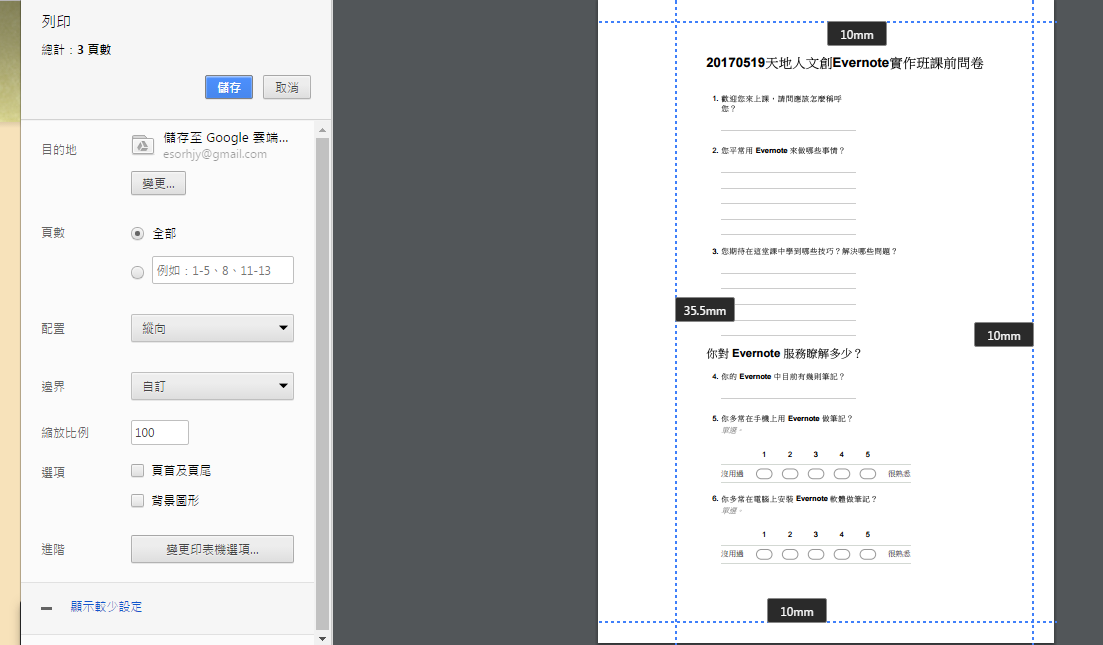This screenshot has width=1103, height=645.
Task: Click the 縮放比例 scale field showing 100
Action: click(x=160, y=433)
